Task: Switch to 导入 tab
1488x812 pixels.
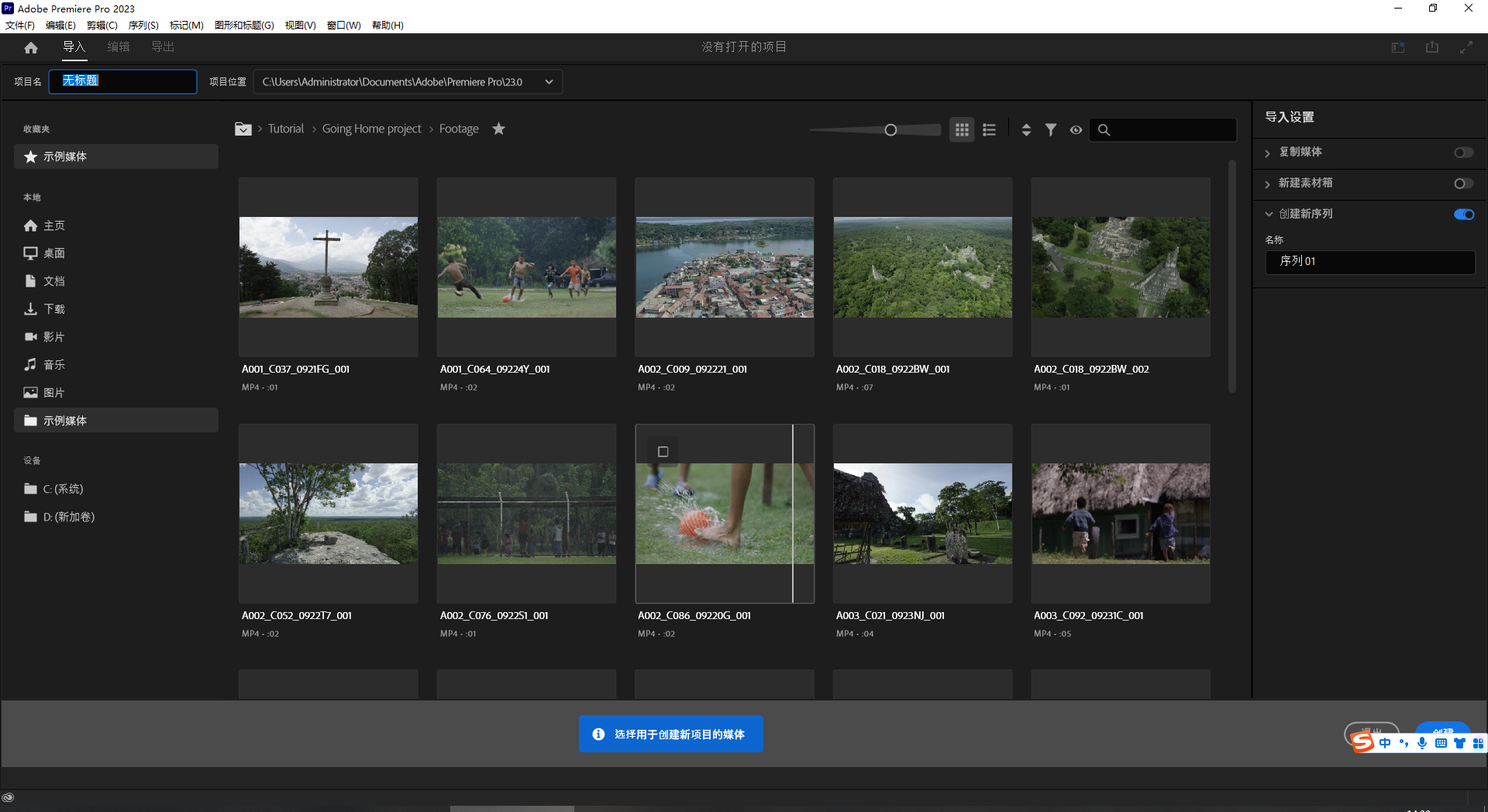Action: tap(74, 47)
